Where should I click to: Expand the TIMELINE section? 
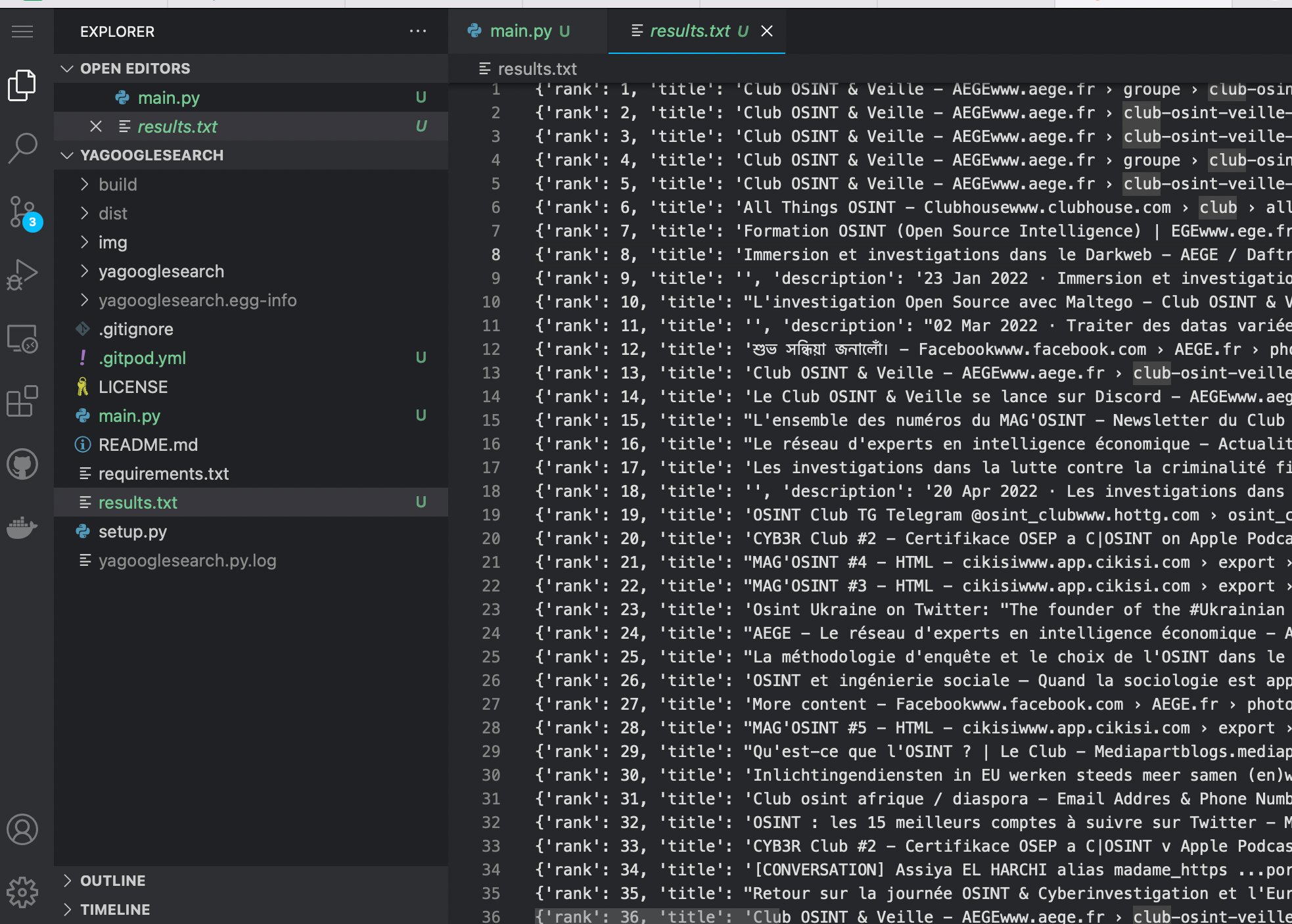coord(115,910)
